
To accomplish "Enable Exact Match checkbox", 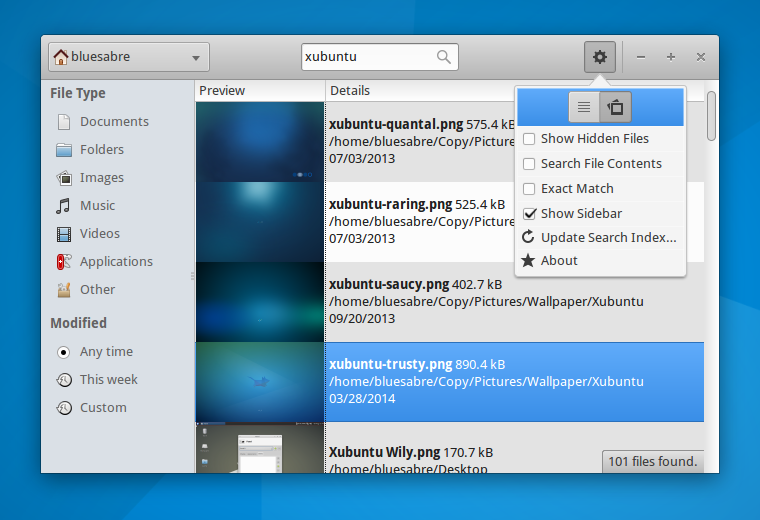I will pyautogui.click(x=529, y=189).
